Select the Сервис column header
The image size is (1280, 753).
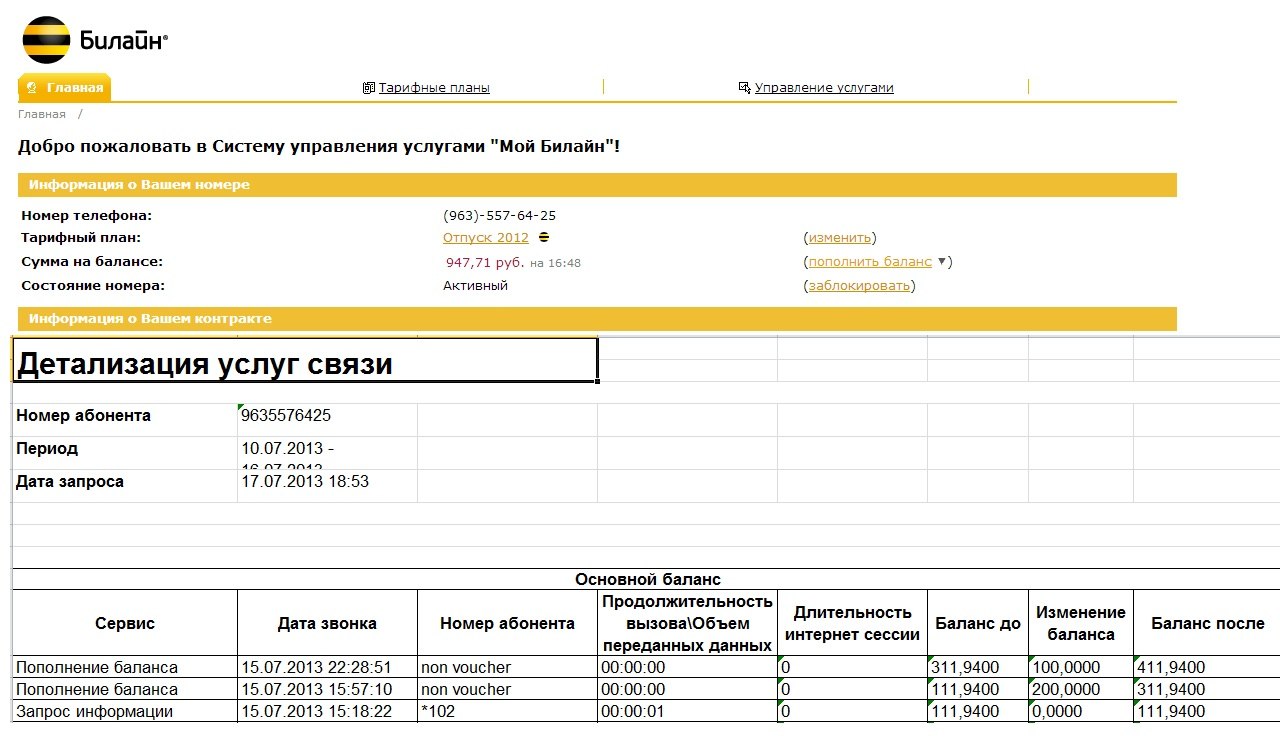(x=125, y=623)
